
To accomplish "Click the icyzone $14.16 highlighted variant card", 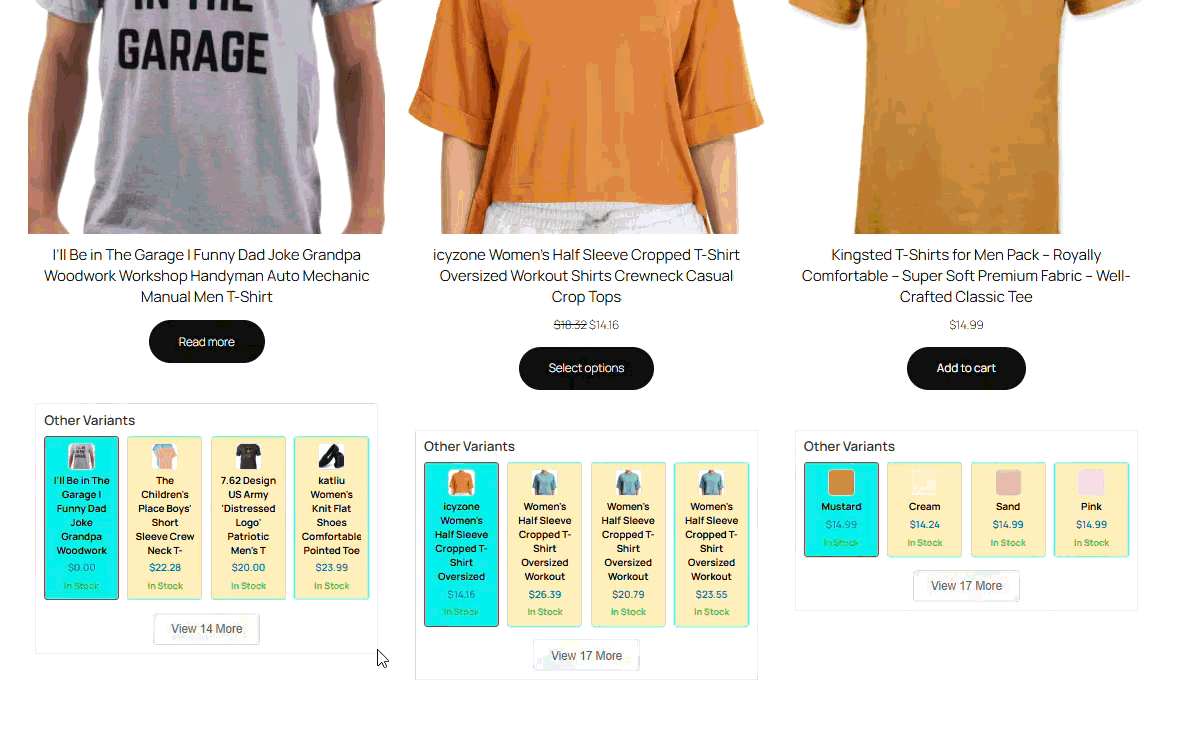I will 461,544.
